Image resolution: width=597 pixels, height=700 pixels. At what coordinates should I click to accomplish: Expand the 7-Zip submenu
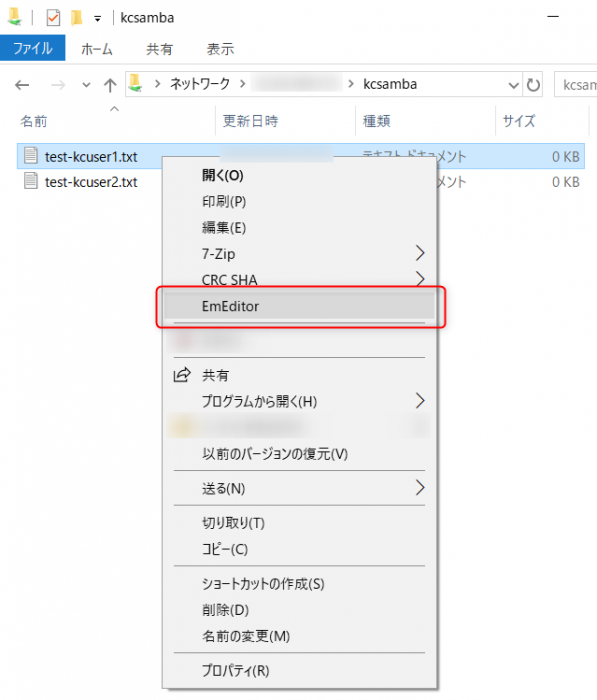point(420,253)
